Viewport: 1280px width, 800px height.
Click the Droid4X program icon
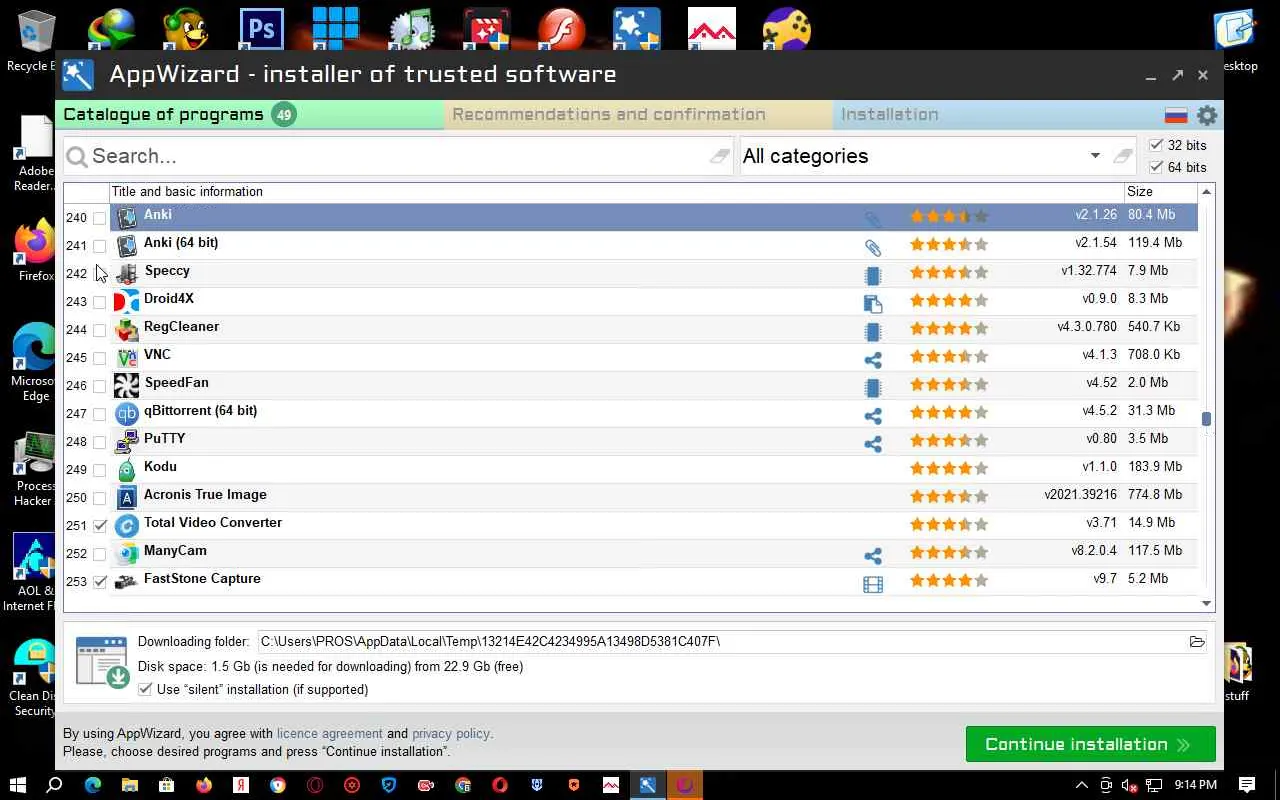click(126, 301)
